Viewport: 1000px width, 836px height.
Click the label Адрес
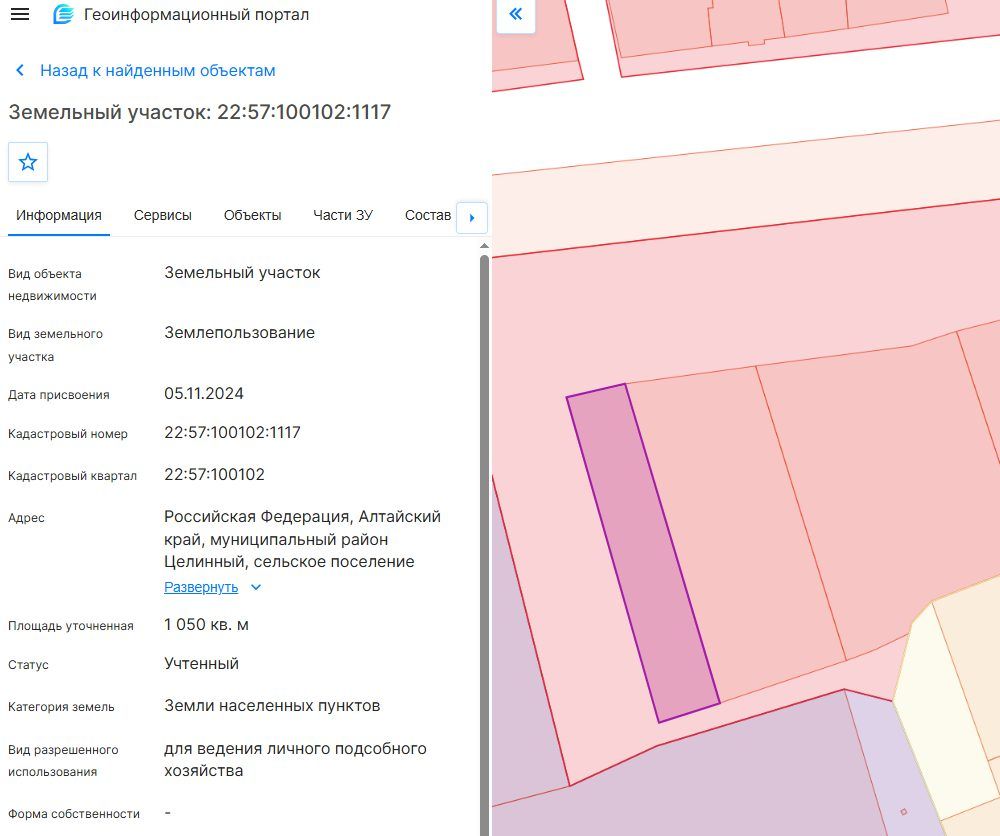click(26, 518)
